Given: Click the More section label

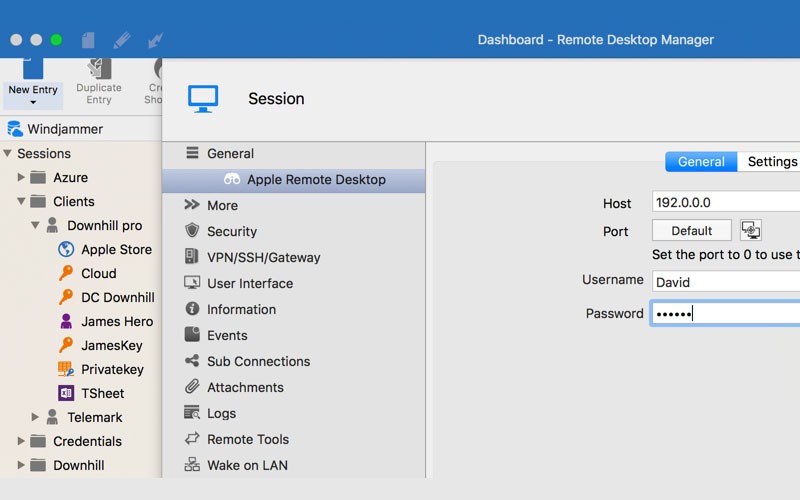Looking at the screenshot, I should pos(222,206).
